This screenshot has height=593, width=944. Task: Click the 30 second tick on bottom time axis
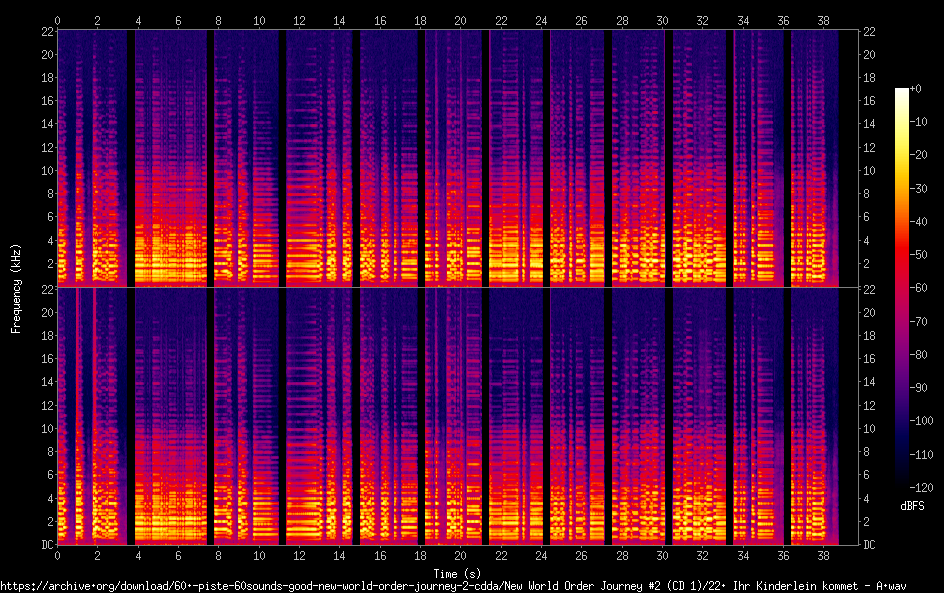661,555
